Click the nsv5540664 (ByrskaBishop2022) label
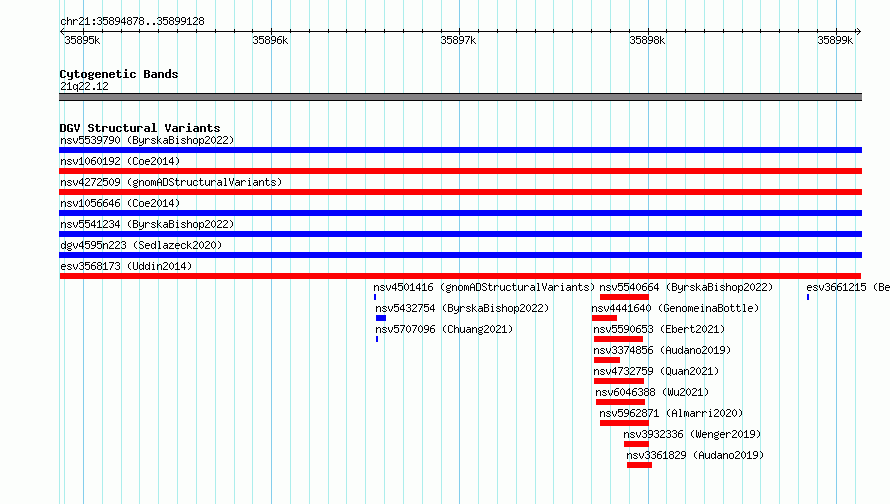 coord(686,287)
